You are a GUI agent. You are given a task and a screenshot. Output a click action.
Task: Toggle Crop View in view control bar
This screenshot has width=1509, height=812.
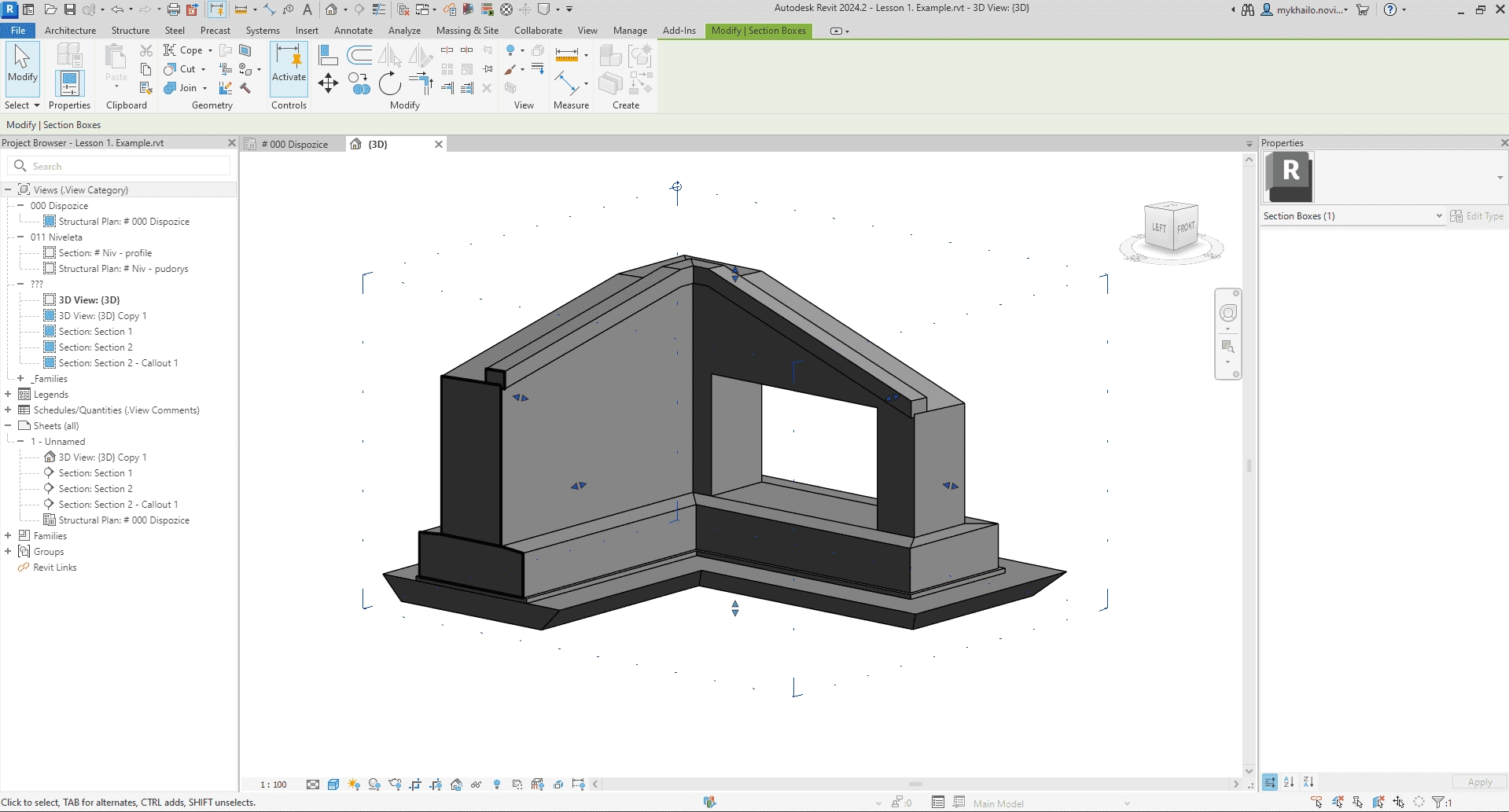coord(415,784)
